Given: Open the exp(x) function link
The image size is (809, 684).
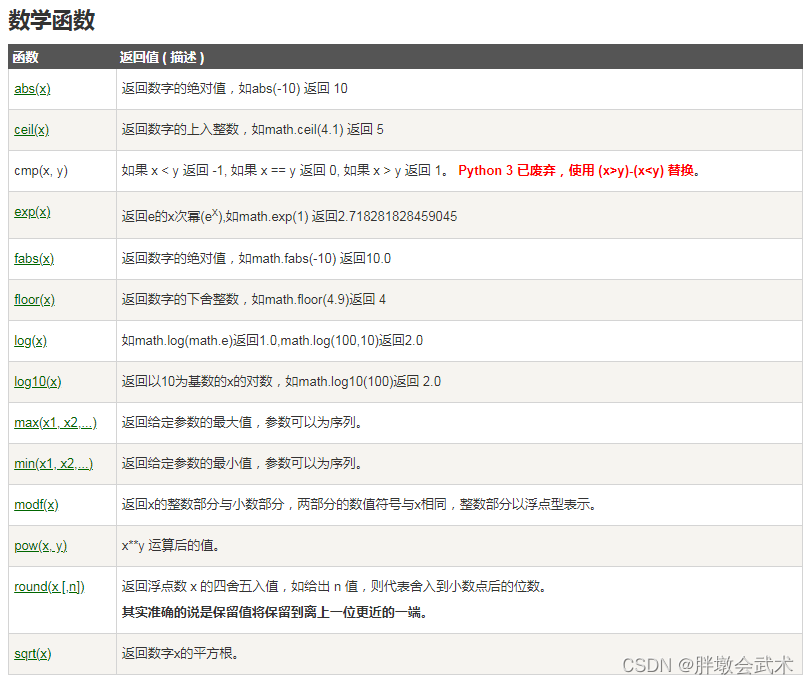Looking at the screenshot, I should (x=30, y=211).
